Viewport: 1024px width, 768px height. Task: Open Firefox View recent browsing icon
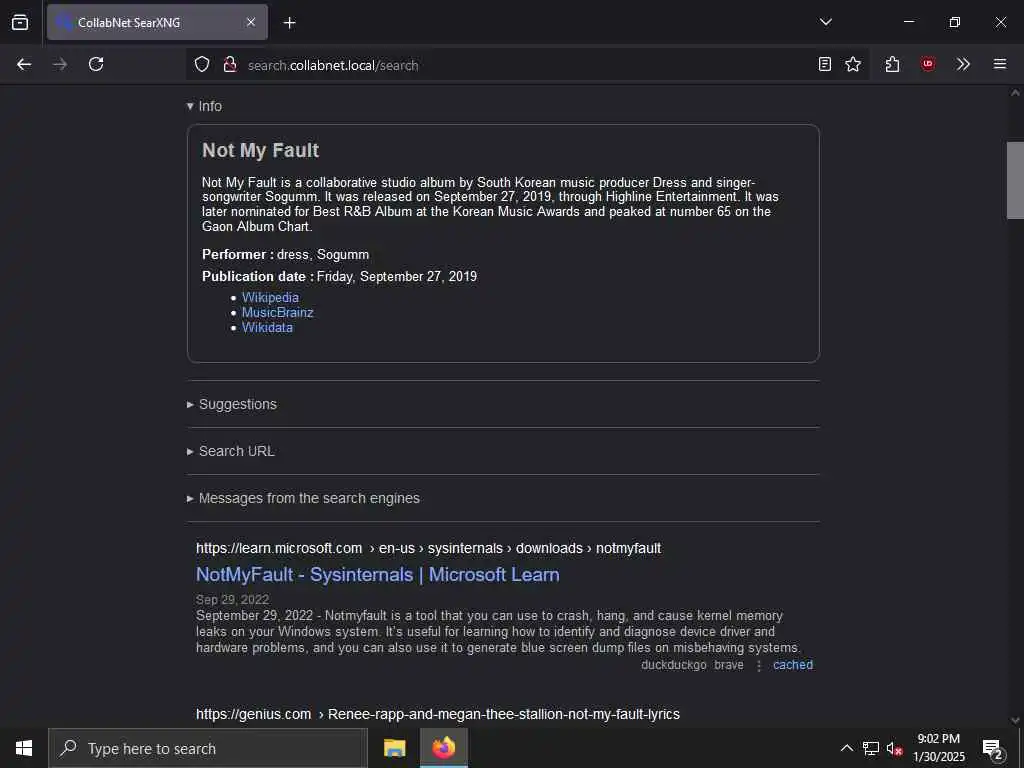pos(20,22)
